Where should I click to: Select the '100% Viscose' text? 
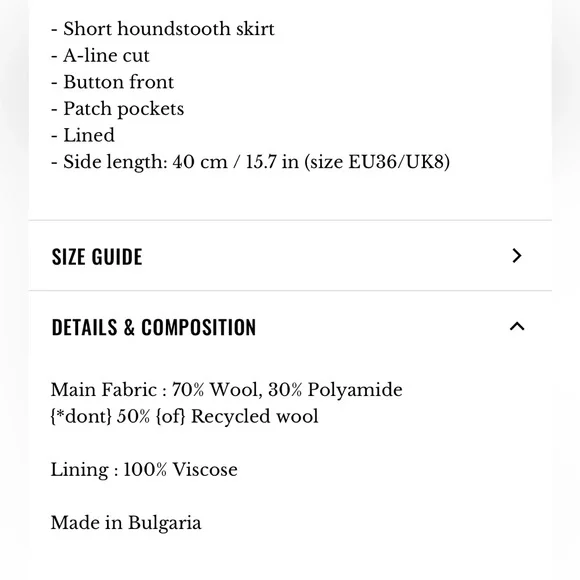pyautogui.click(x=180, y=470)
